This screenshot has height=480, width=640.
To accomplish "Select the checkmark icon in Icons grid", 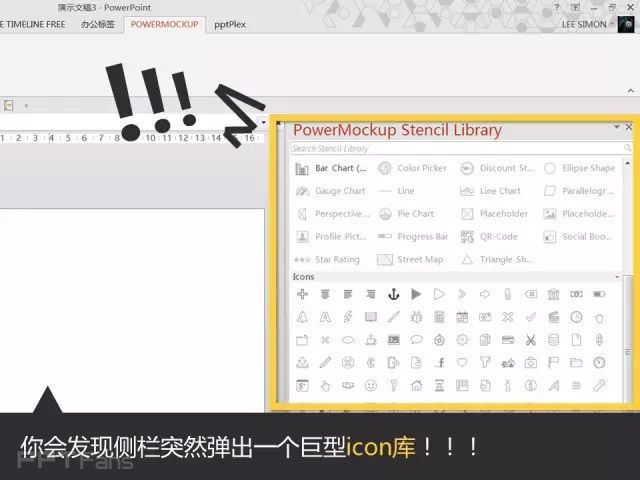I will (530, 317).
